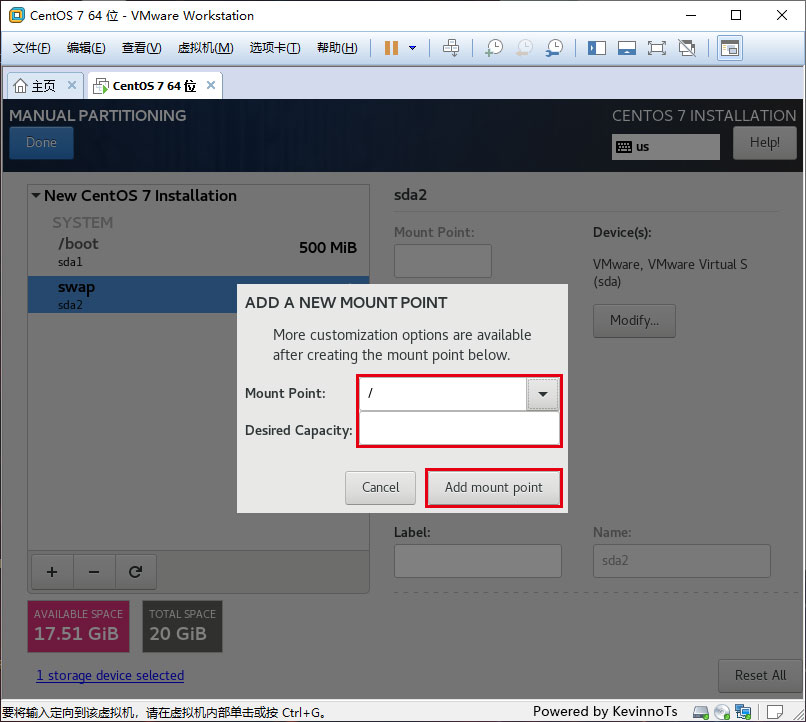The width and height of the screenshot is (806, 722).
Task: Click the Add mount point button
Action: pyautogui.click(x=493, y=487)
